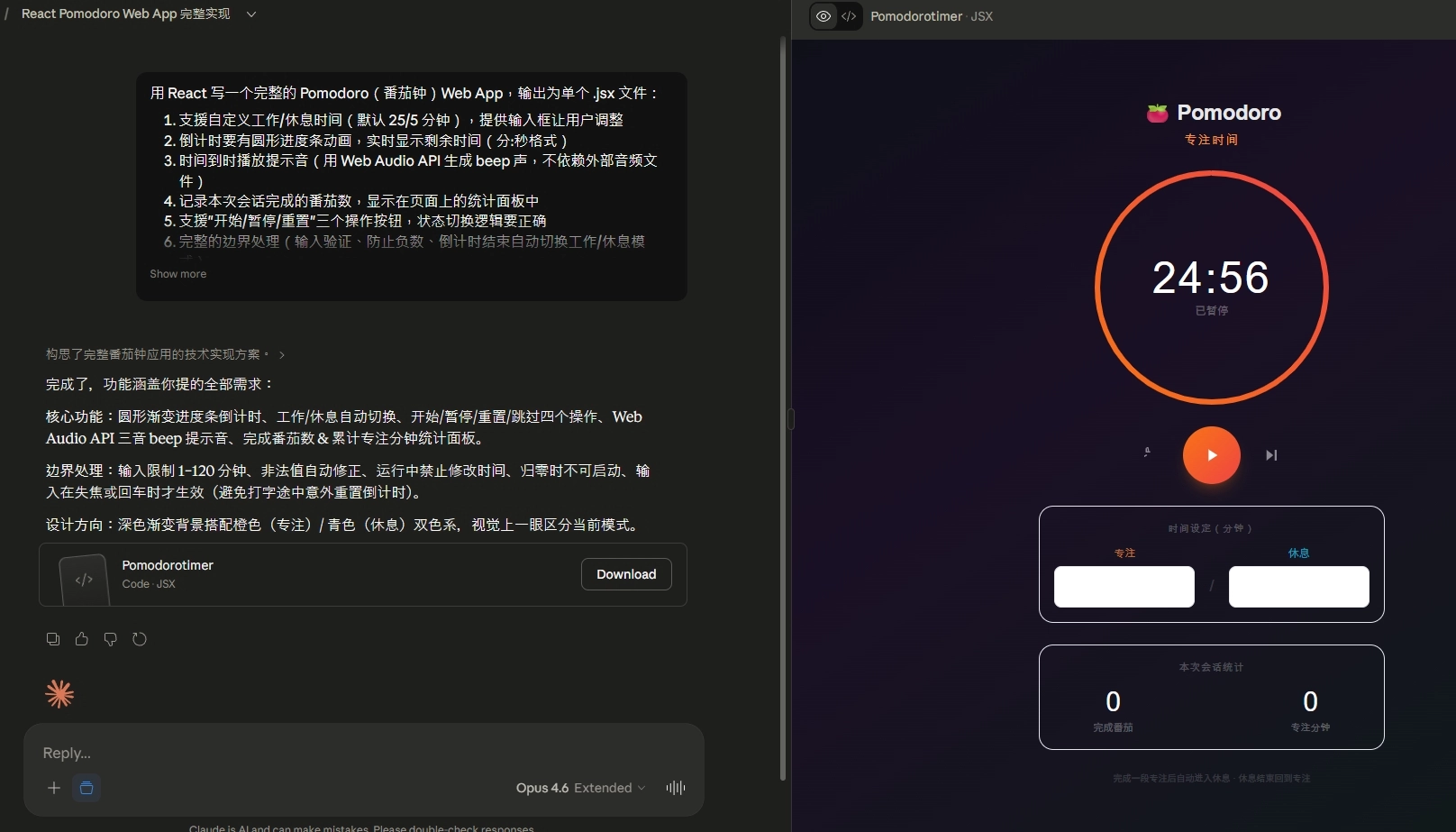The width and height of the screenshot is (1456, 832).
Task: Click the circular timer progress ring
Action: (x=1212, y=179)
